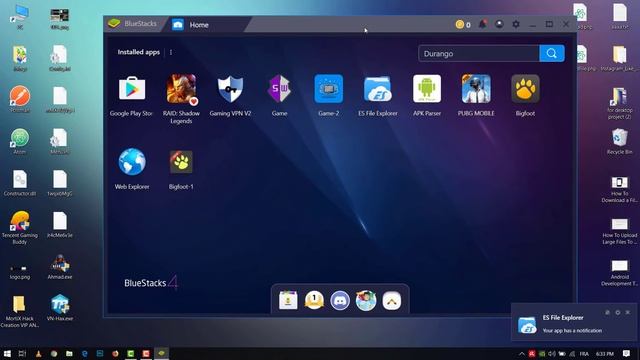
Task: Open ES File Explorer from installed apps
Action: [378, 89]
